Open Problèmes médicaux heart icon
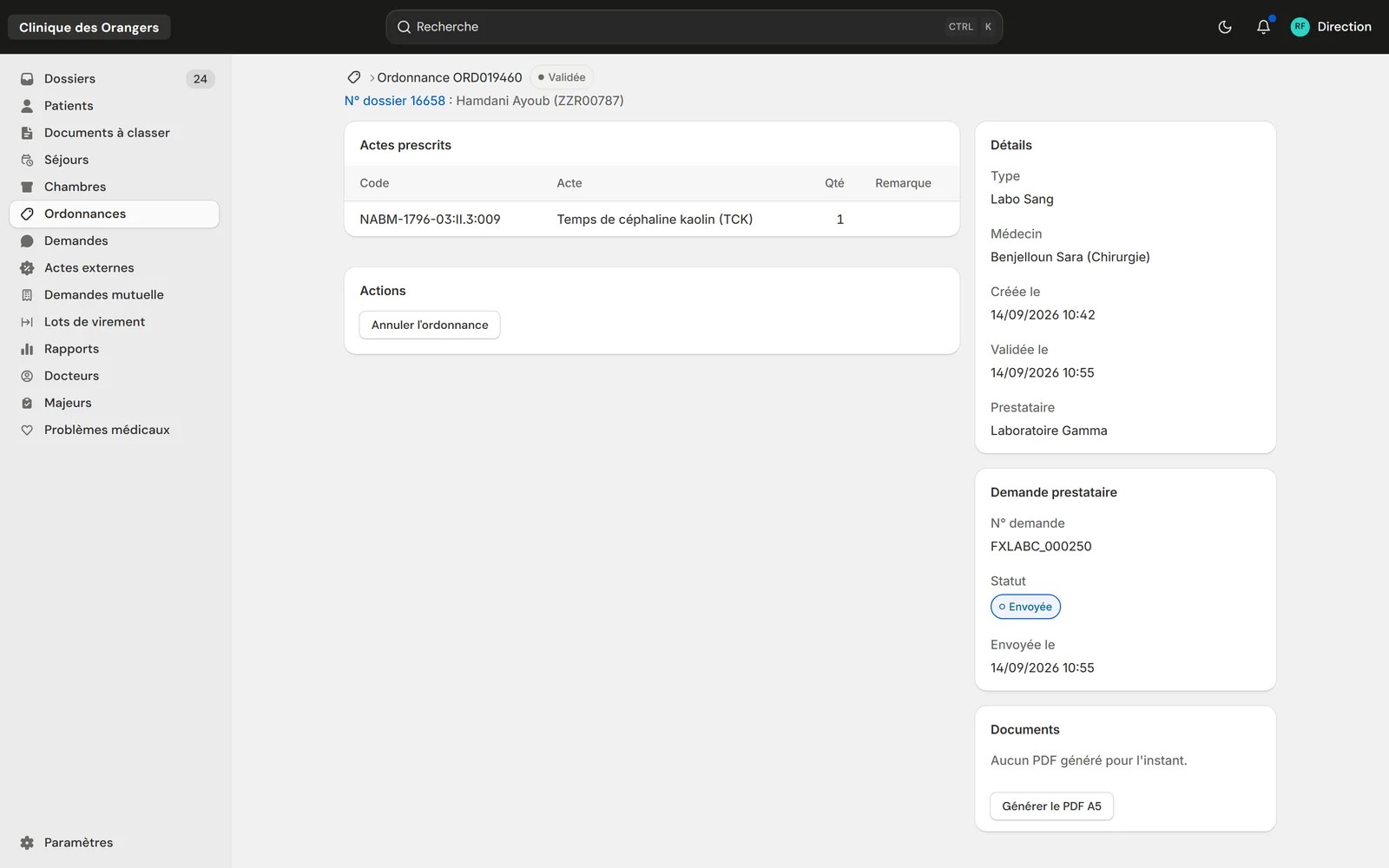Image resolution: width=1389 pixels, height=868 pixels. 27,430
